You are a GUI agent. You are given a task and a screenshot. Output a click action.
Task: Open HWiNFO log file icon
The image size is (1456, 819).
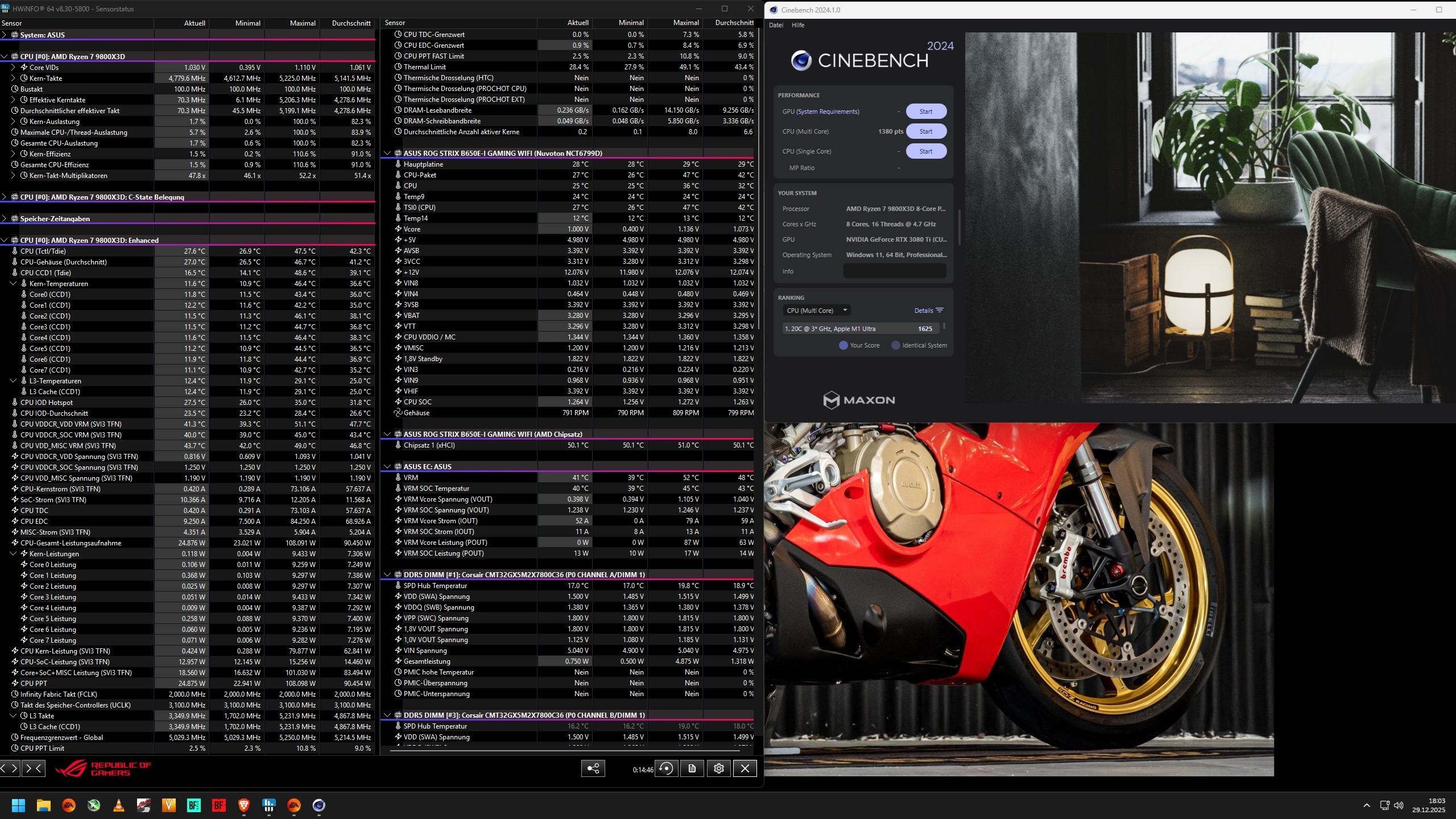[692, 768]
